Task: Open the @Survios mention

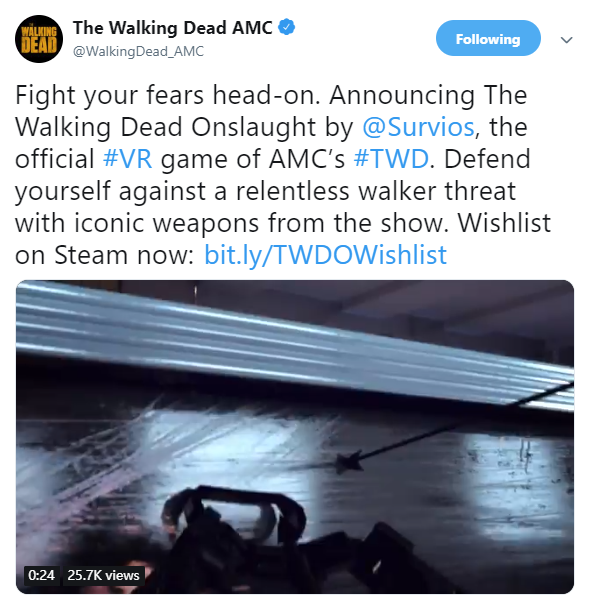Action: tap(418, 127)
